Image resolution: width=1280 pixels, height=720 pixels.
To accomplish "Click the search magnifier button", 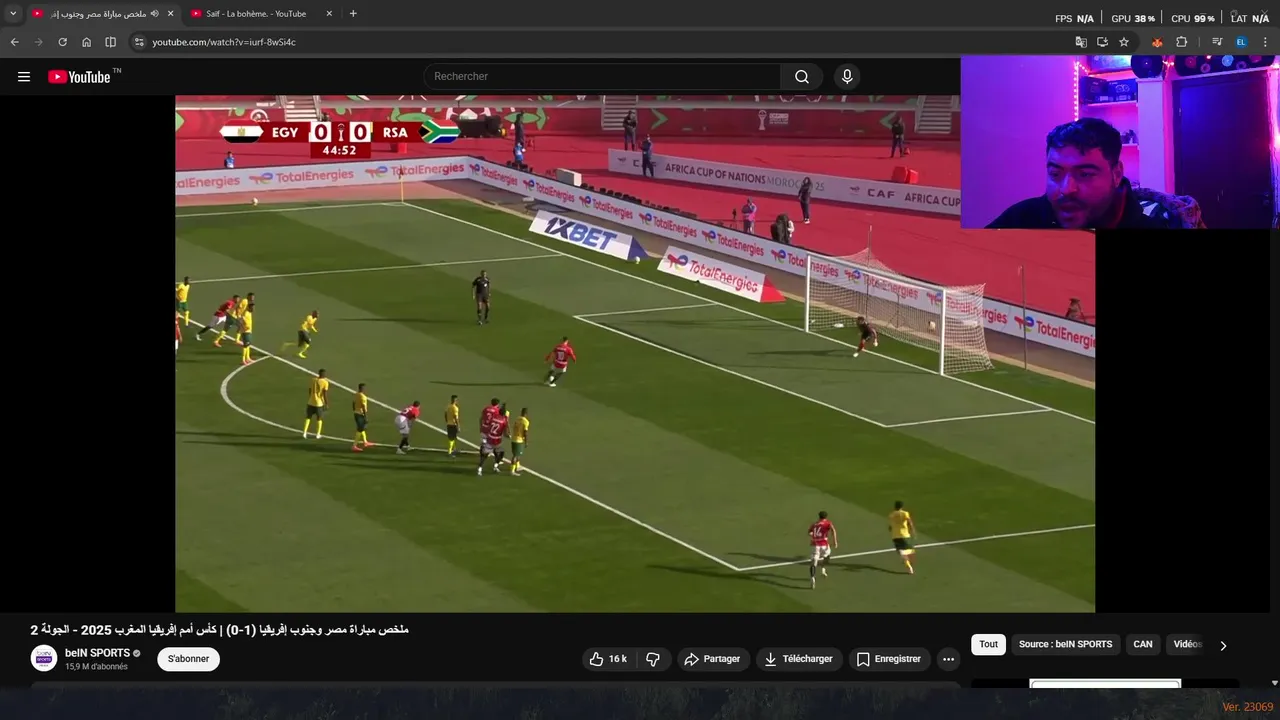I will click(x=802, y=77).
